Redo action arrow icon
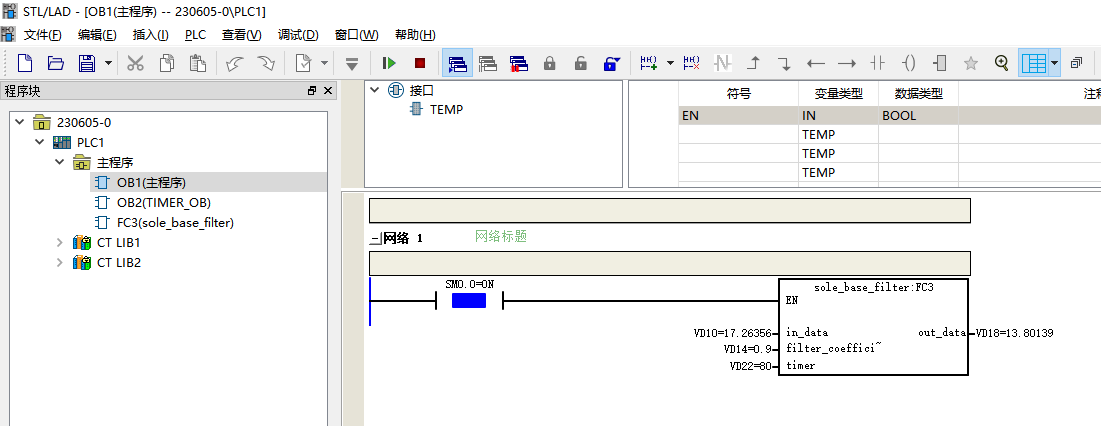Image resolution: width=1101 pixels, height=426 pixels. click(x=266, y=63)
